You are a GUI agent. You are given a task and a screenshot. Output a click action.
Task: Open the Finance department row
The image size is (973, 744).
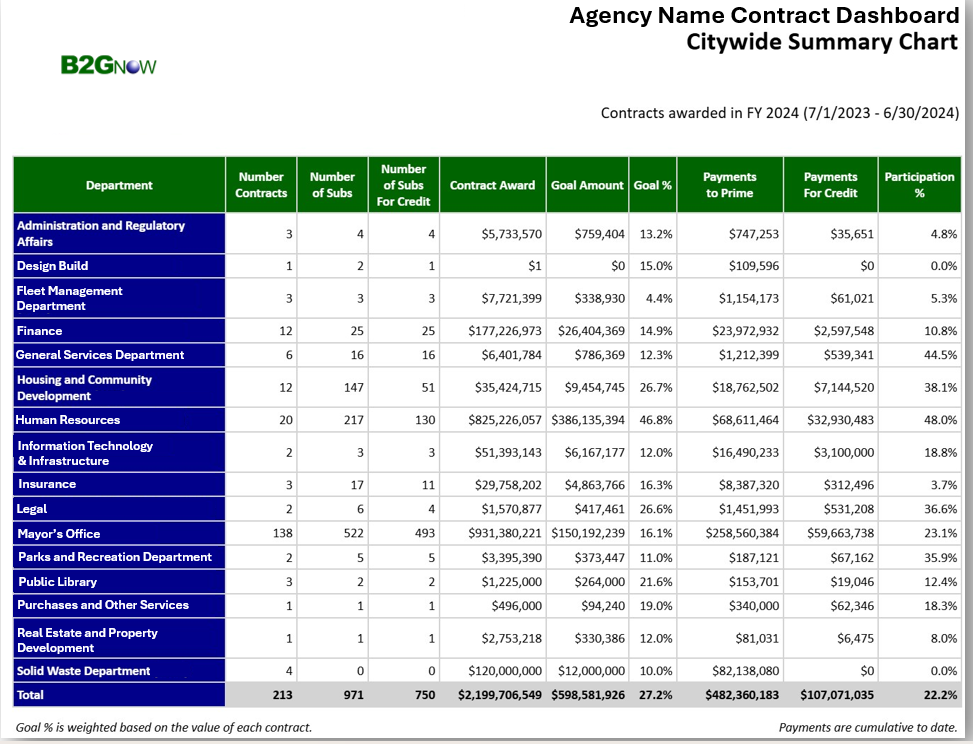click(40, 331)
